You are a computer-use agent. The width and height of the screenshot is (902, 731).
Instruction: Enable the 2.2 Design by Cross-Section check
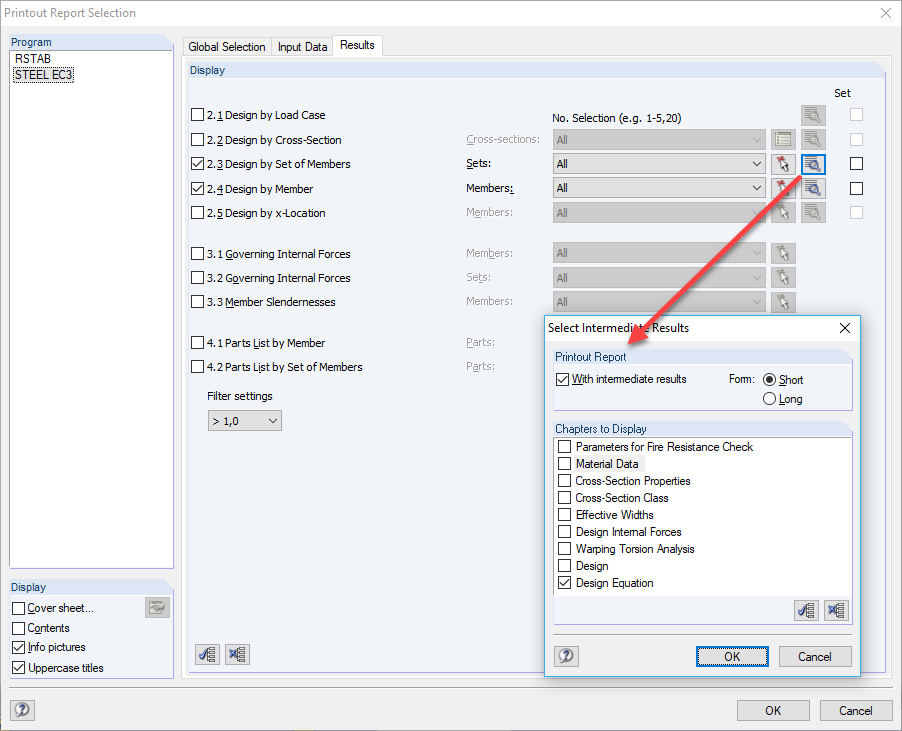pyautogui.click(x=197, y=139)
